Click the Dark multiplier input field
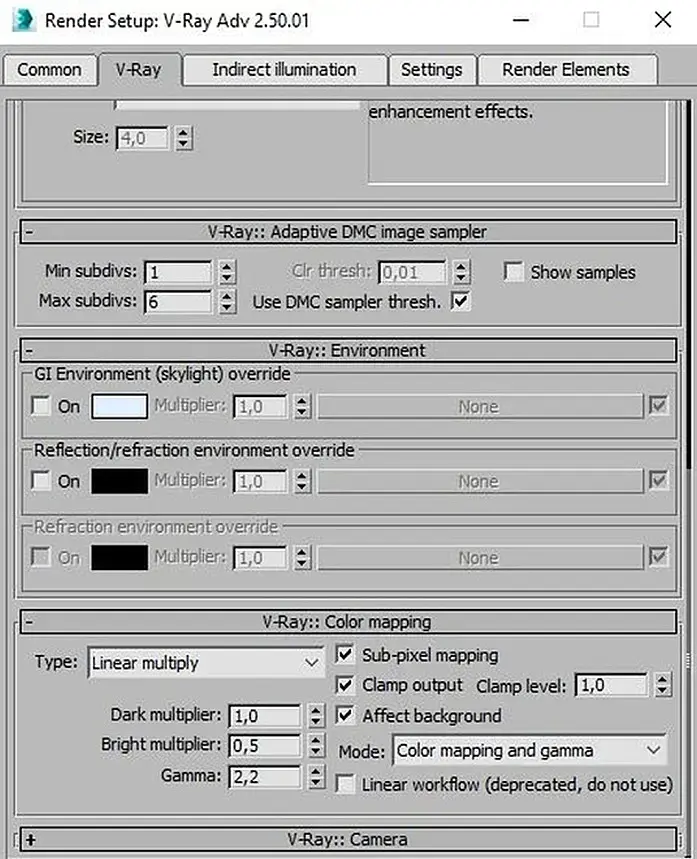Image resolution: width=697 pixels, height=859 pixels. 265,715
